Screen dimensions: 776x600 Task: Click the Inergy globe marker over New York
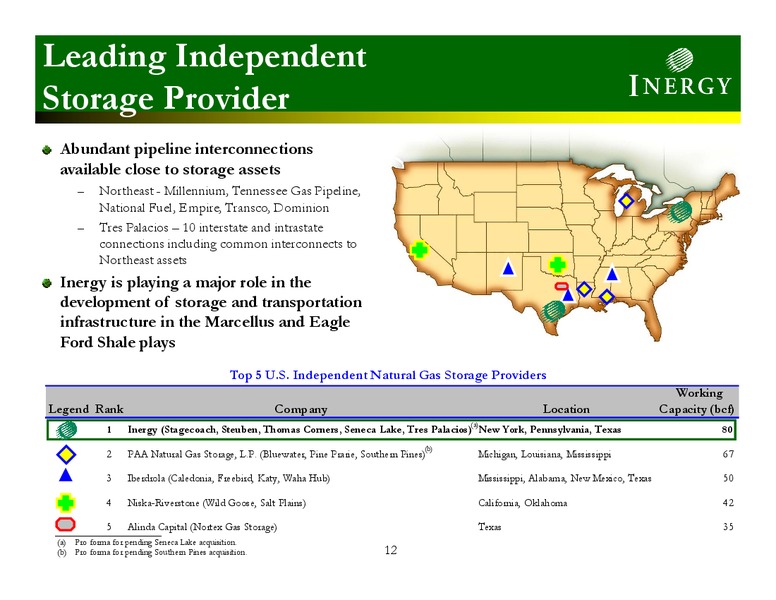pyautogui.click(x=680, y=212)
